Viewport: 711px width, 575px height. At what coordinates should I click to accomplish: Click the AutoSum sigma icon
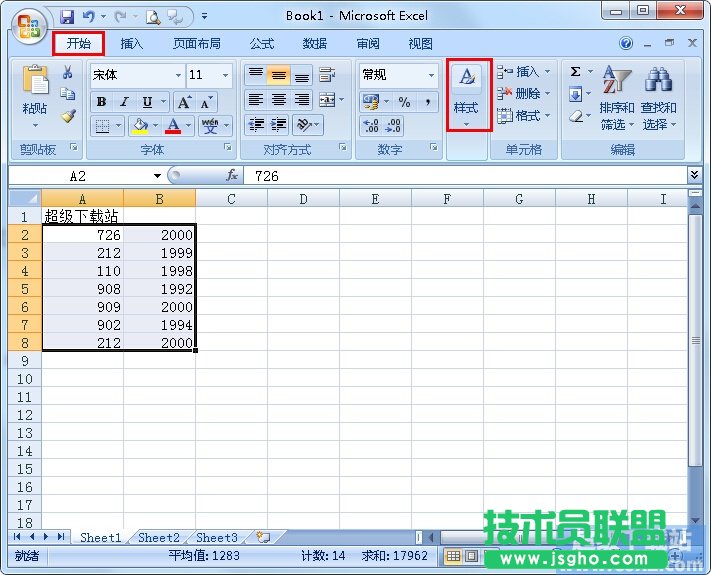coord(575,72)
